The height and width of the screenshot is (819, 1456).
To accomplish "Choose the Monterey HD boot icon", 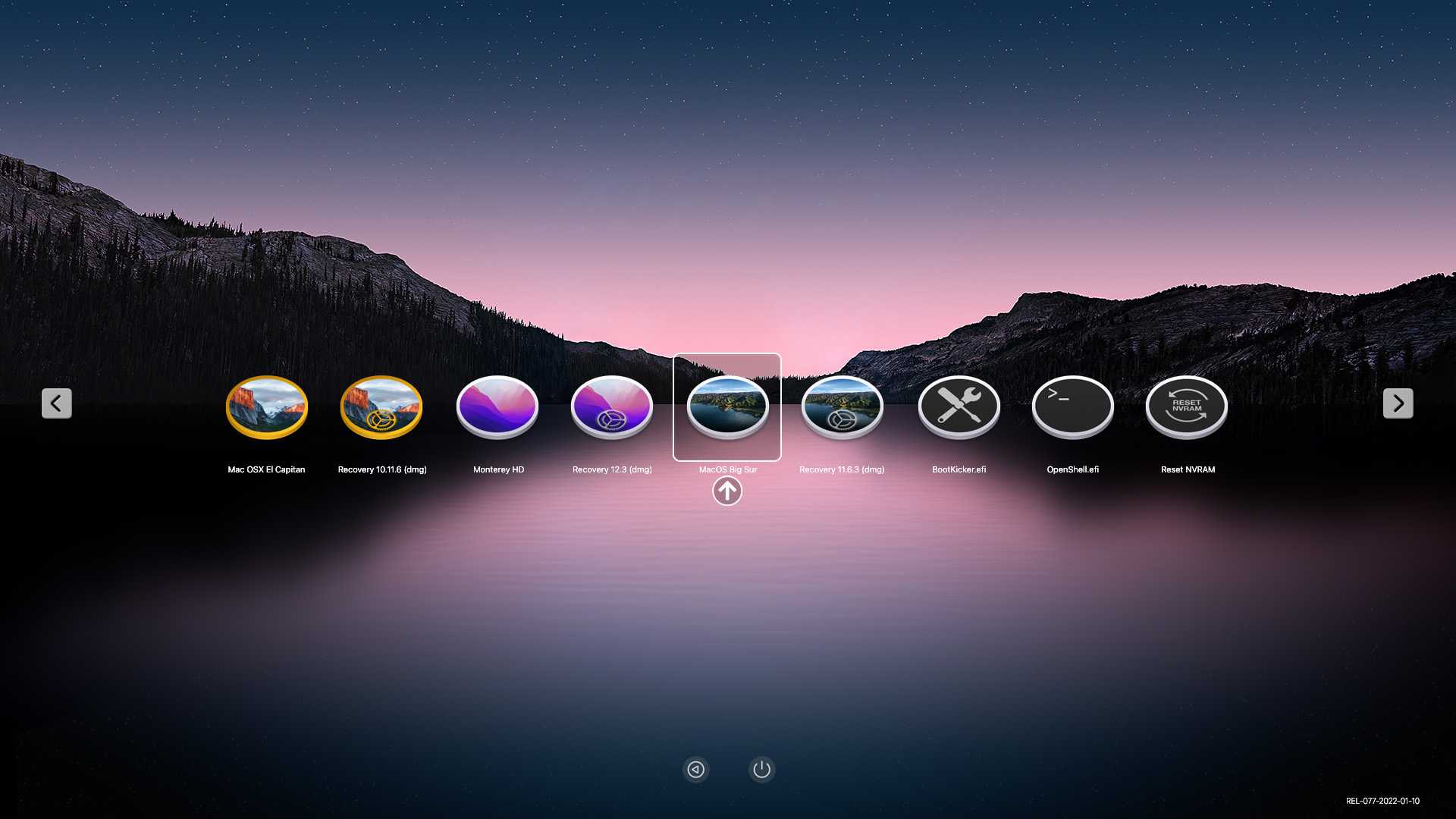I will click(497, 407).
